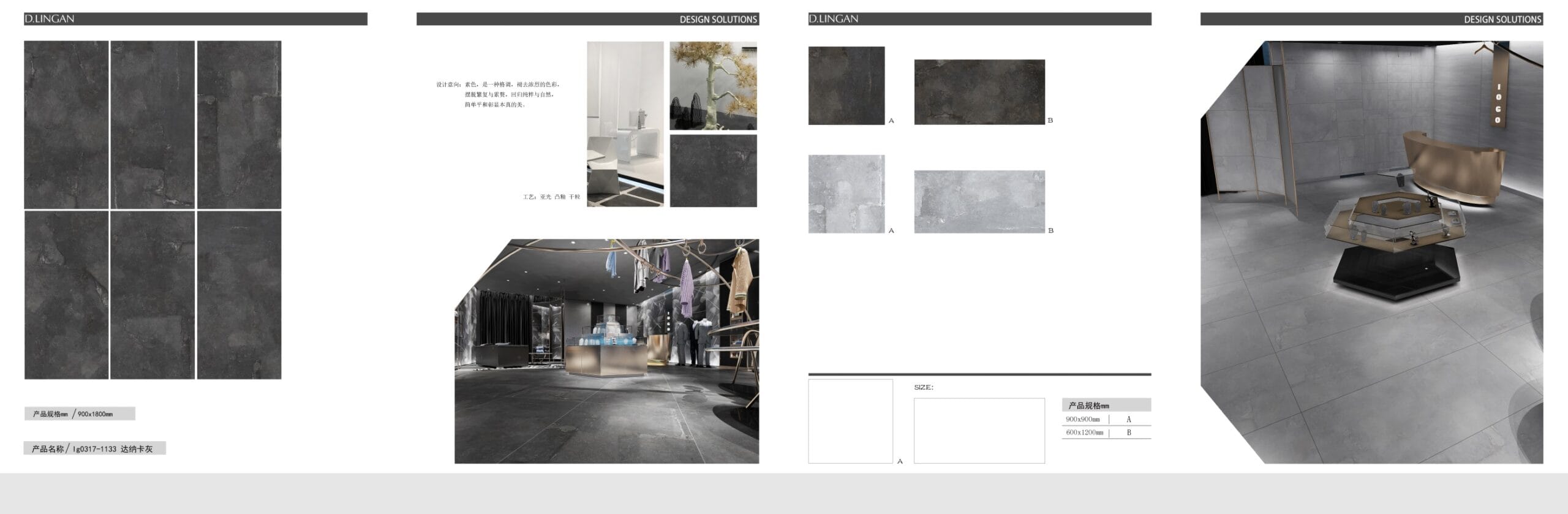Select the dark rectangular tile sample labeled B
Screen dimensions: 1568x514
tap(979, 92)
